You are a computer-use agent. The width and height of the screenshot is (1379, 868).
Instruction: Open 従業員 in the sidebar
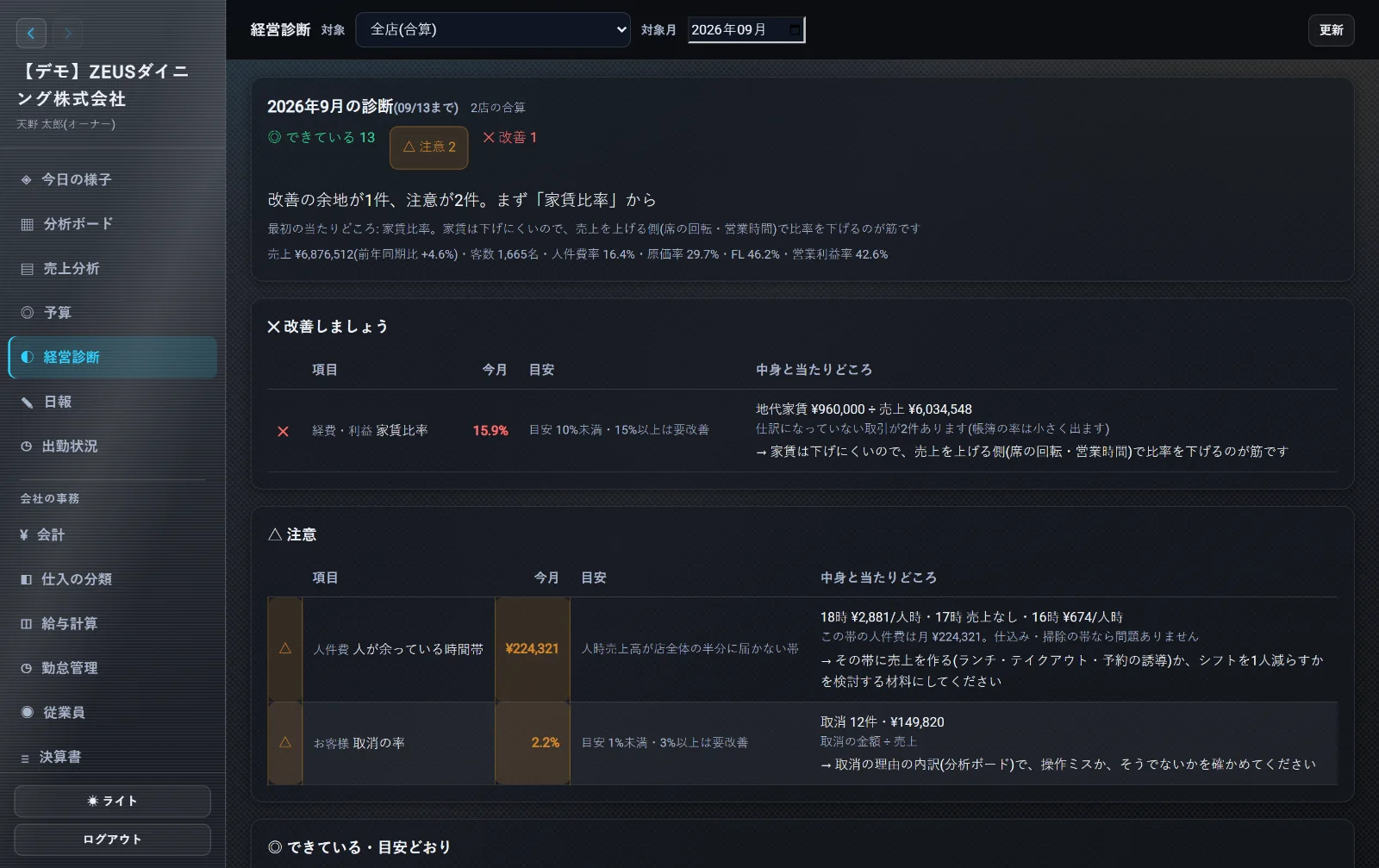pos(113,712)
